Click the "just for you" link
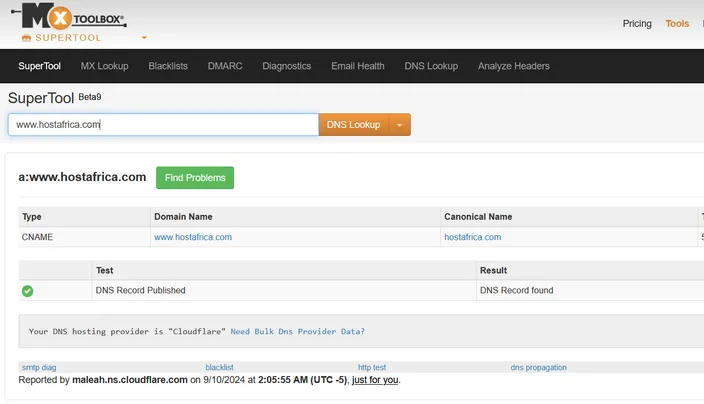 click(x=375, y=380)
